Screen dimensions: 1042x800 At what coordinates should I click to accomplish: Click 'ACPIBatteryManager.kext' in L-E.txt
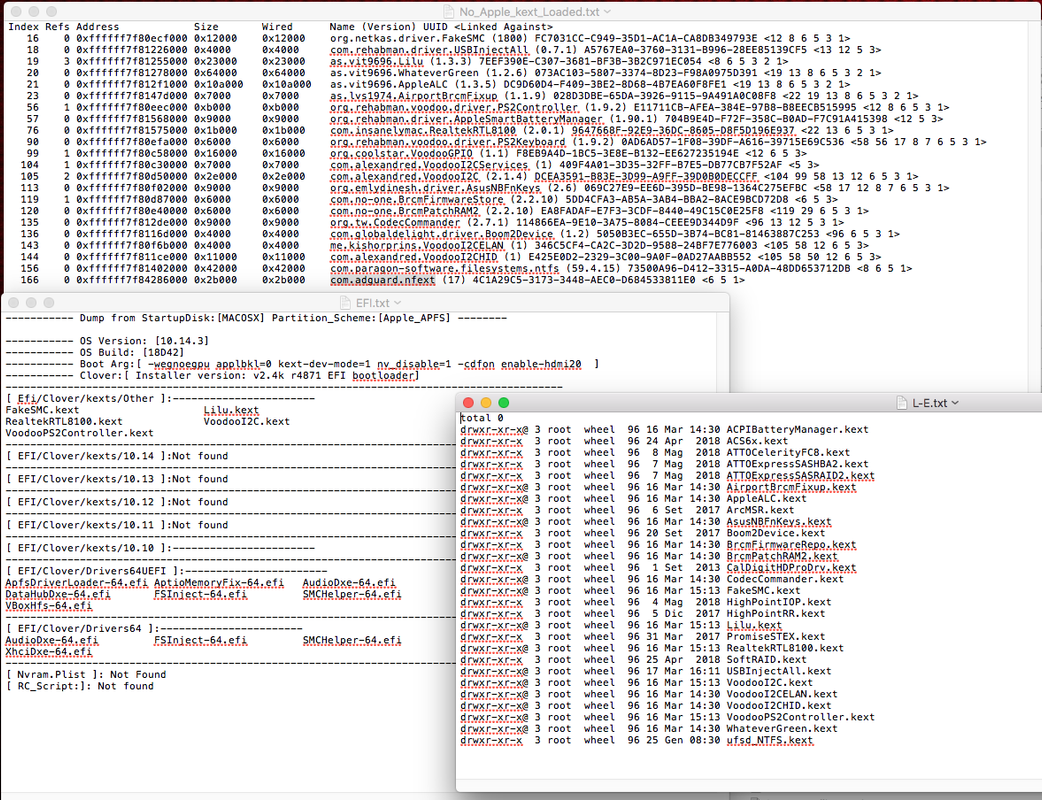[x=797, y=429]
